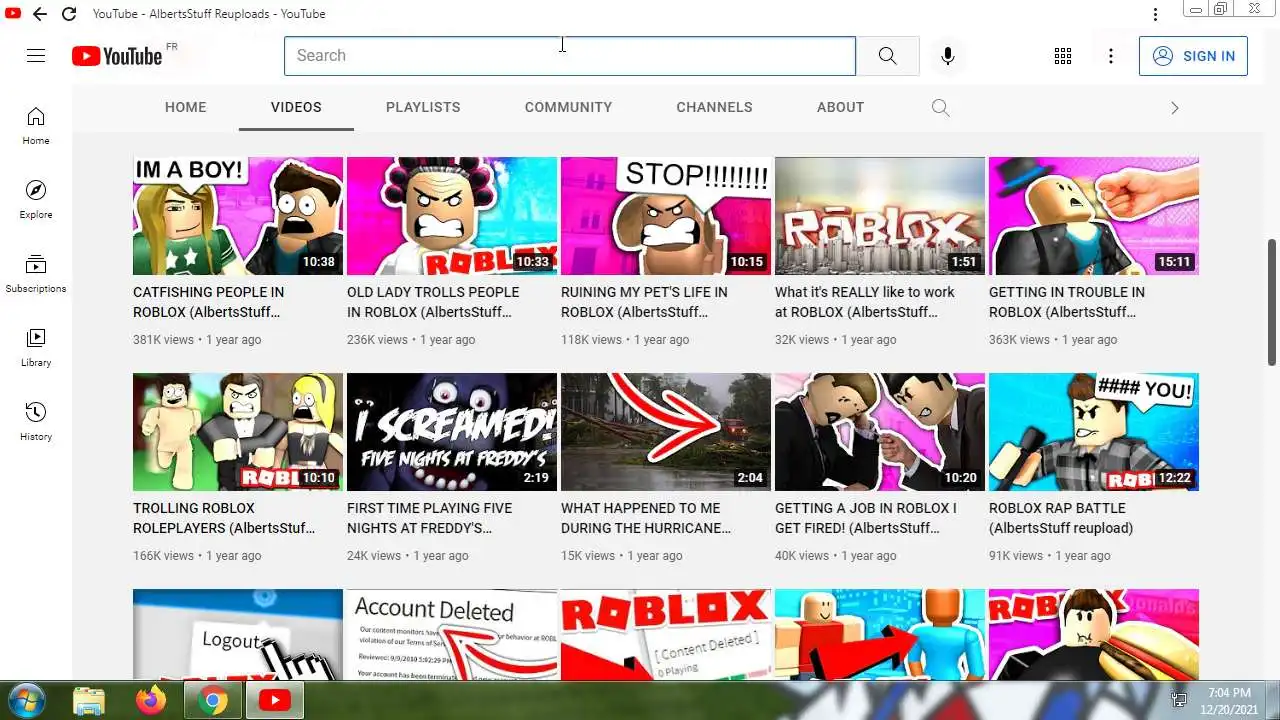Click Account Deleted thumbnail
This screenshot has height=720, width=1280.
tap(452, 635)
